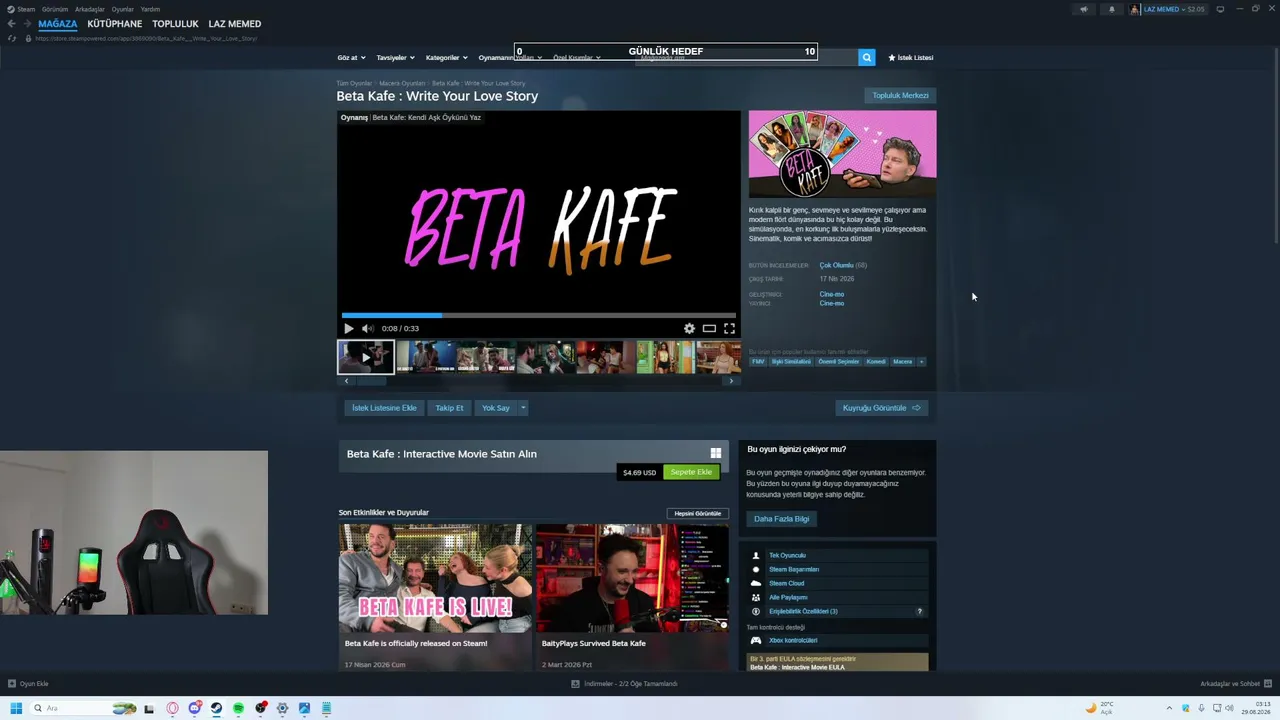Click the Spotify taskbar icon

click(238, 708)
